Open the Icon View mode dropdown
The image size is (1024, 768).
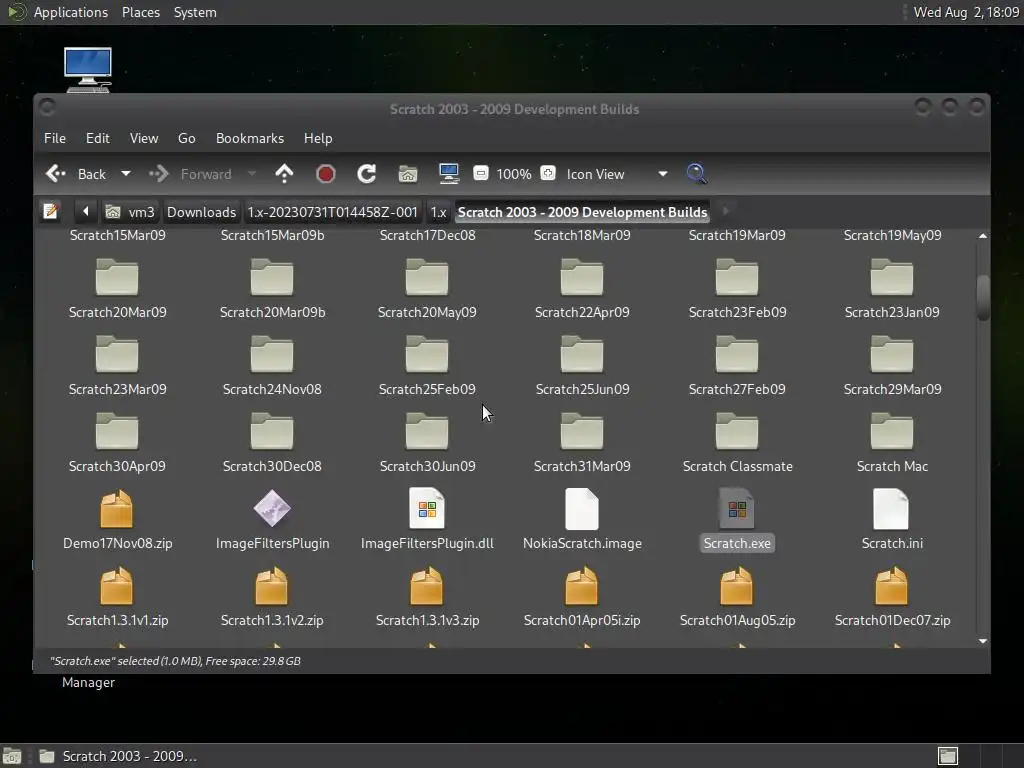click(616, 174)
